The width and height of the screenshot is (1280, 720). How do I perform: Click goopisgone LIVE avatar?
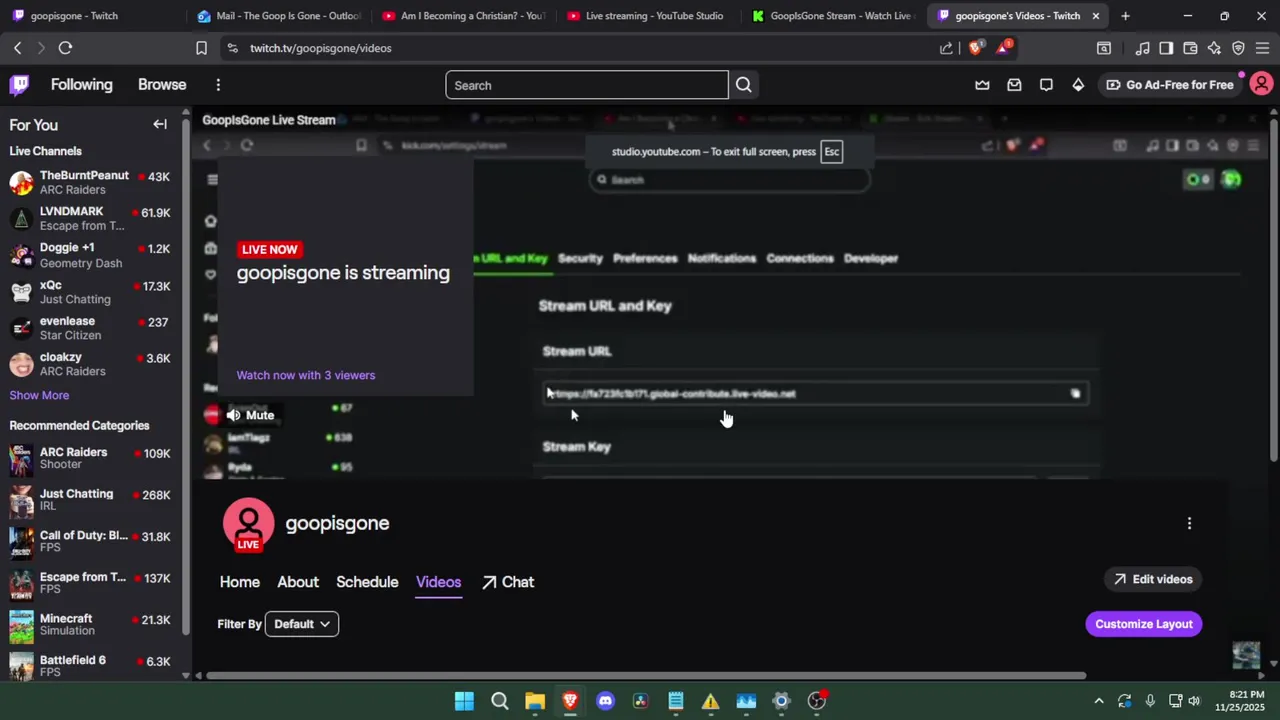(248, 525)
